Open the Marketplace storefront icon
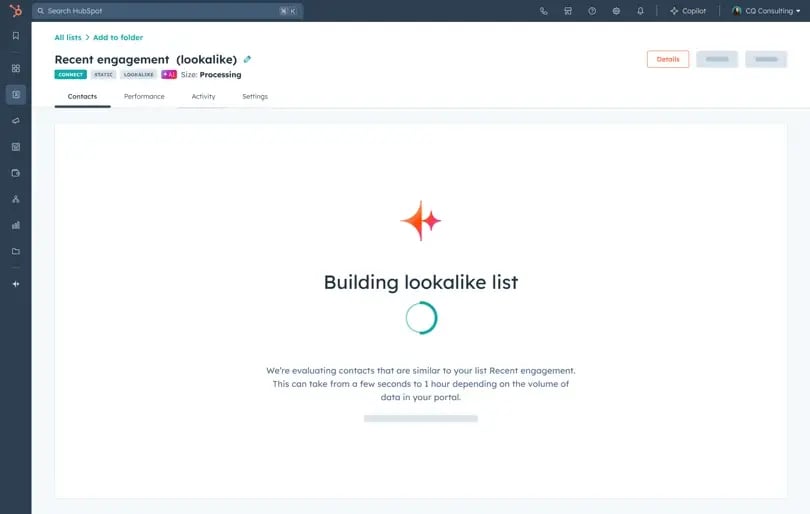 tap(568, 11)
